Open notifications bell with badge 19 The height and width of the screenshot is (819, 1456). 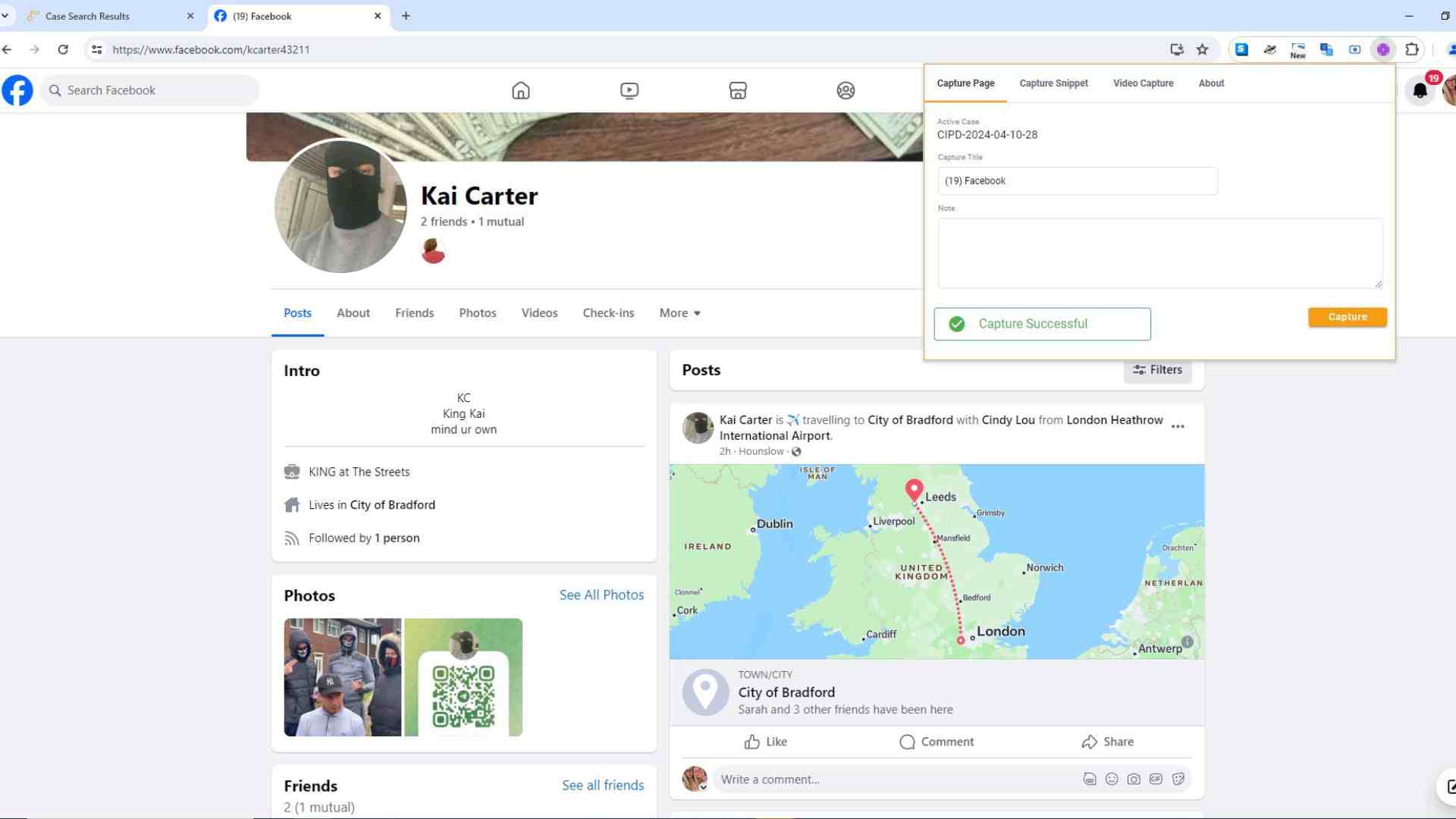[x=1420, y=90]
